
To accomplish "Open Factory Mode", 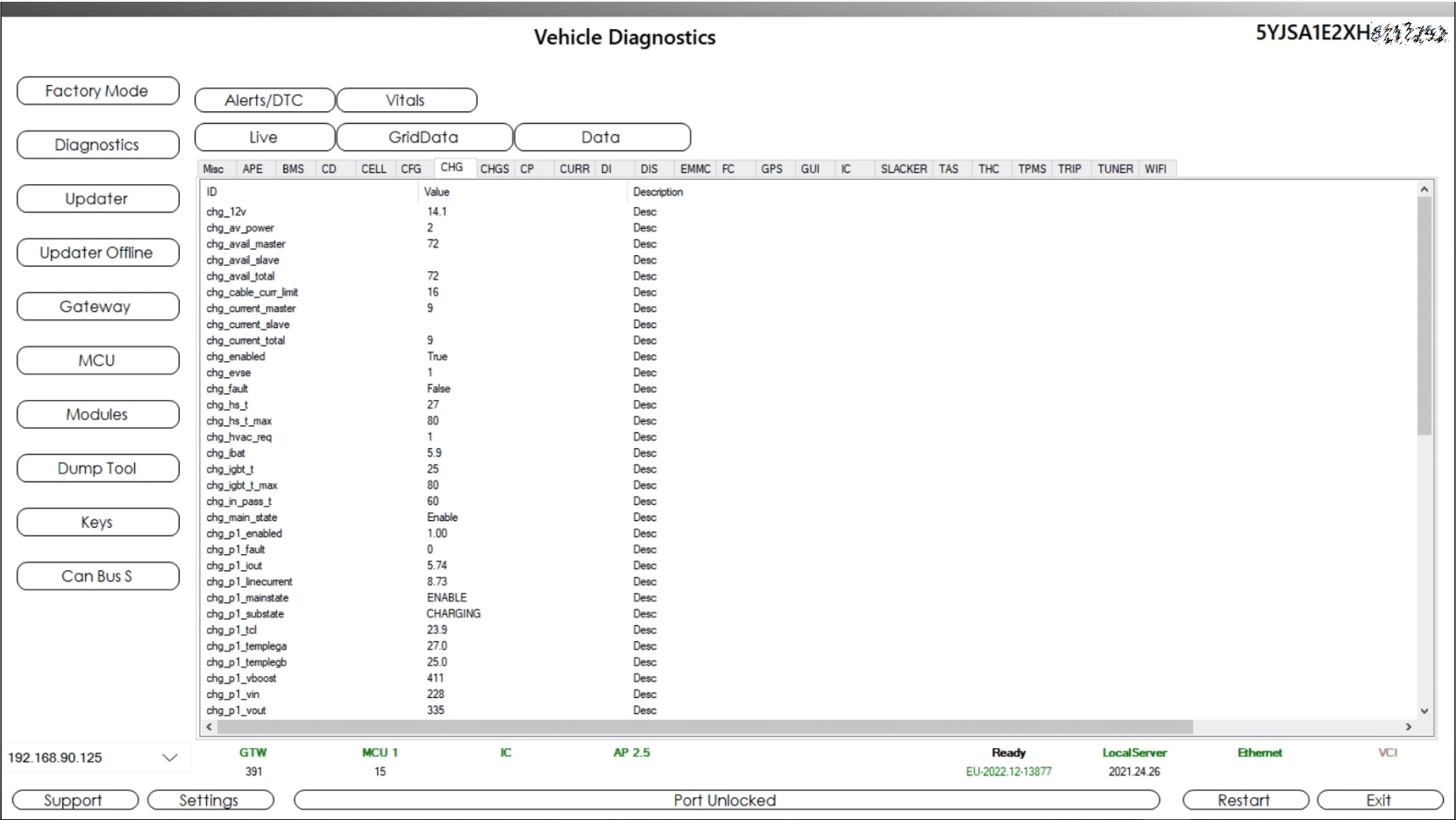I will pos(98,91).
